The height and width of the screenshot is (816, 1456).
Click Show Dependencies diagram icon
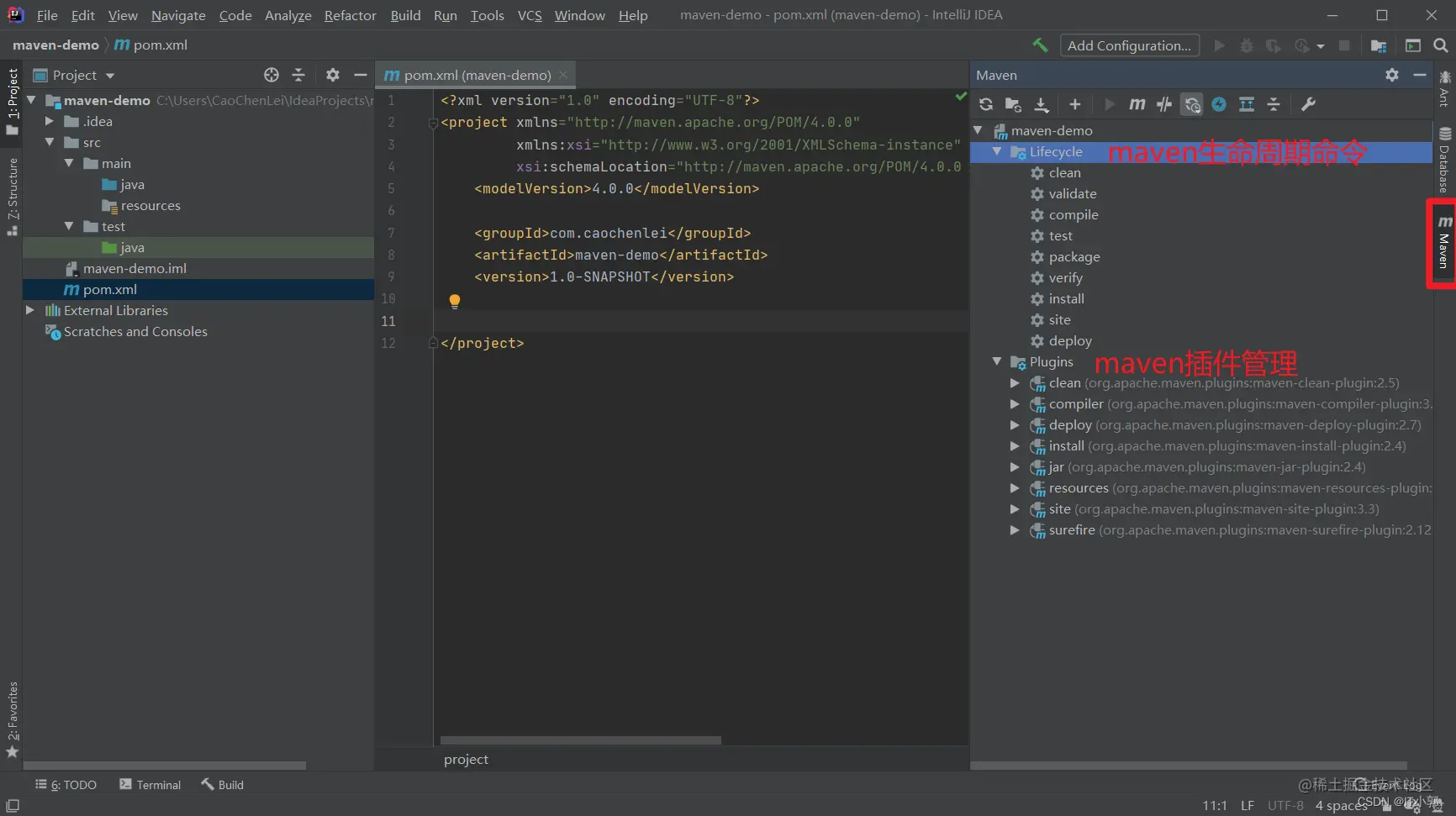click(x=1247, y=104)
